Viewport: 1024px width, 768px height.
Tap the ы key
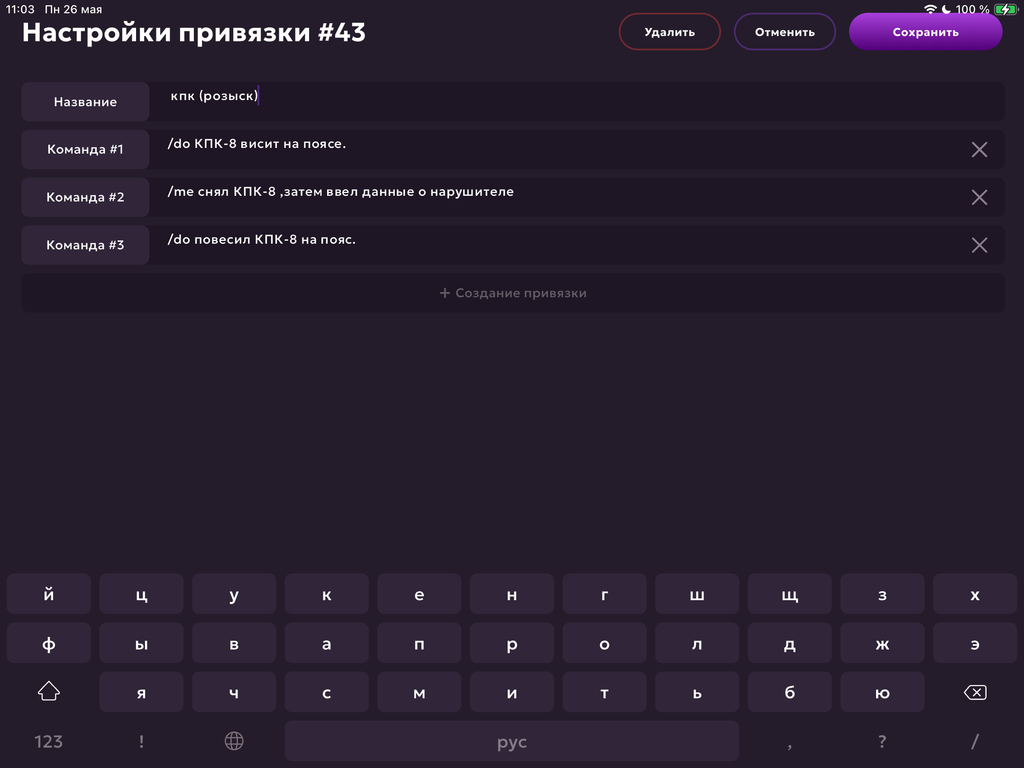tap(142, 644)
